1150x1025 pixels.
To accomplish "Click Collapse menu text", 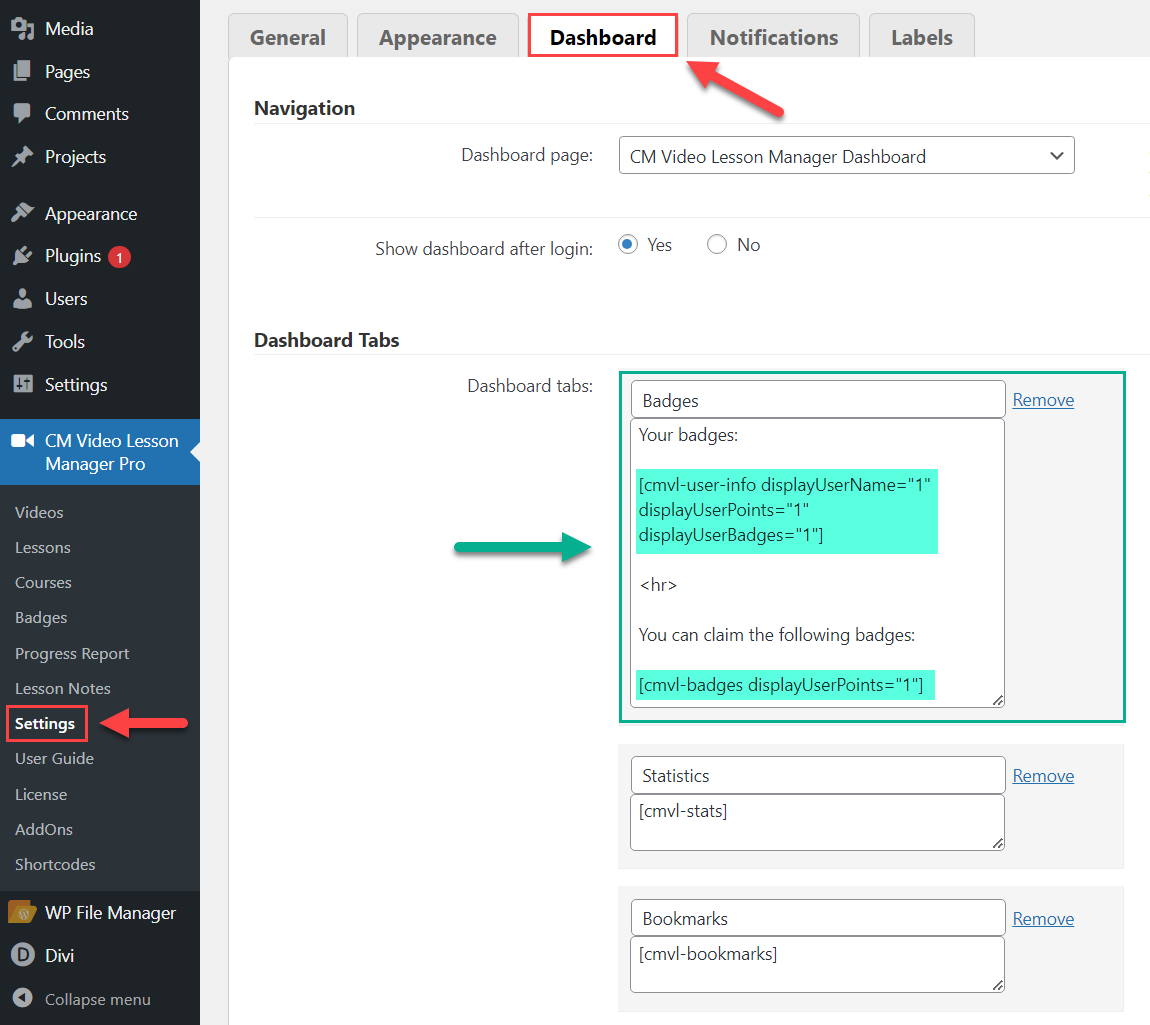I will pyautogui.click(x=98, y=999).
